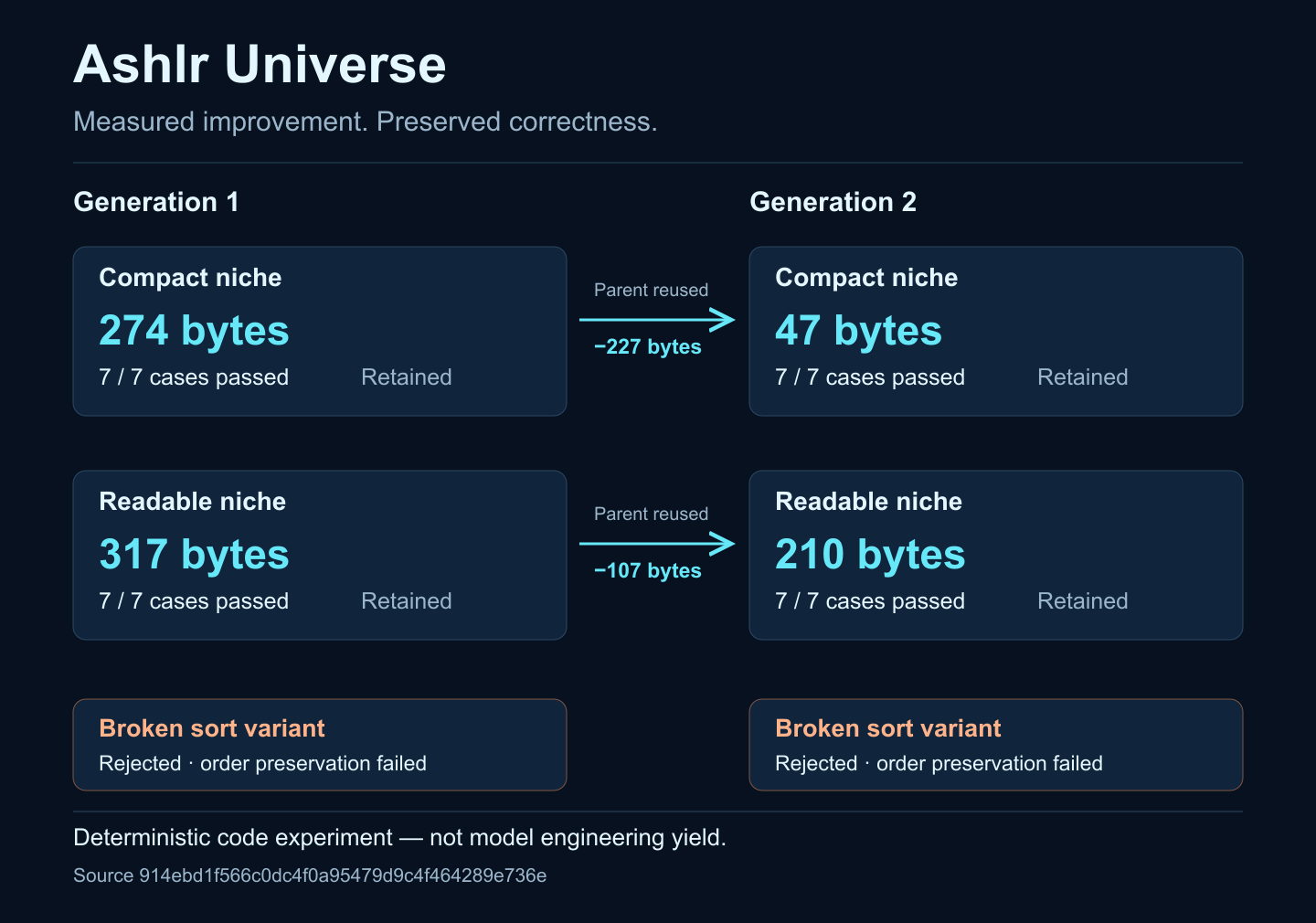This screenshot has height=923, width=1316.
Task: Click "7 / 7 cases passed" under 317 bytes
Action: coord(194,601)
